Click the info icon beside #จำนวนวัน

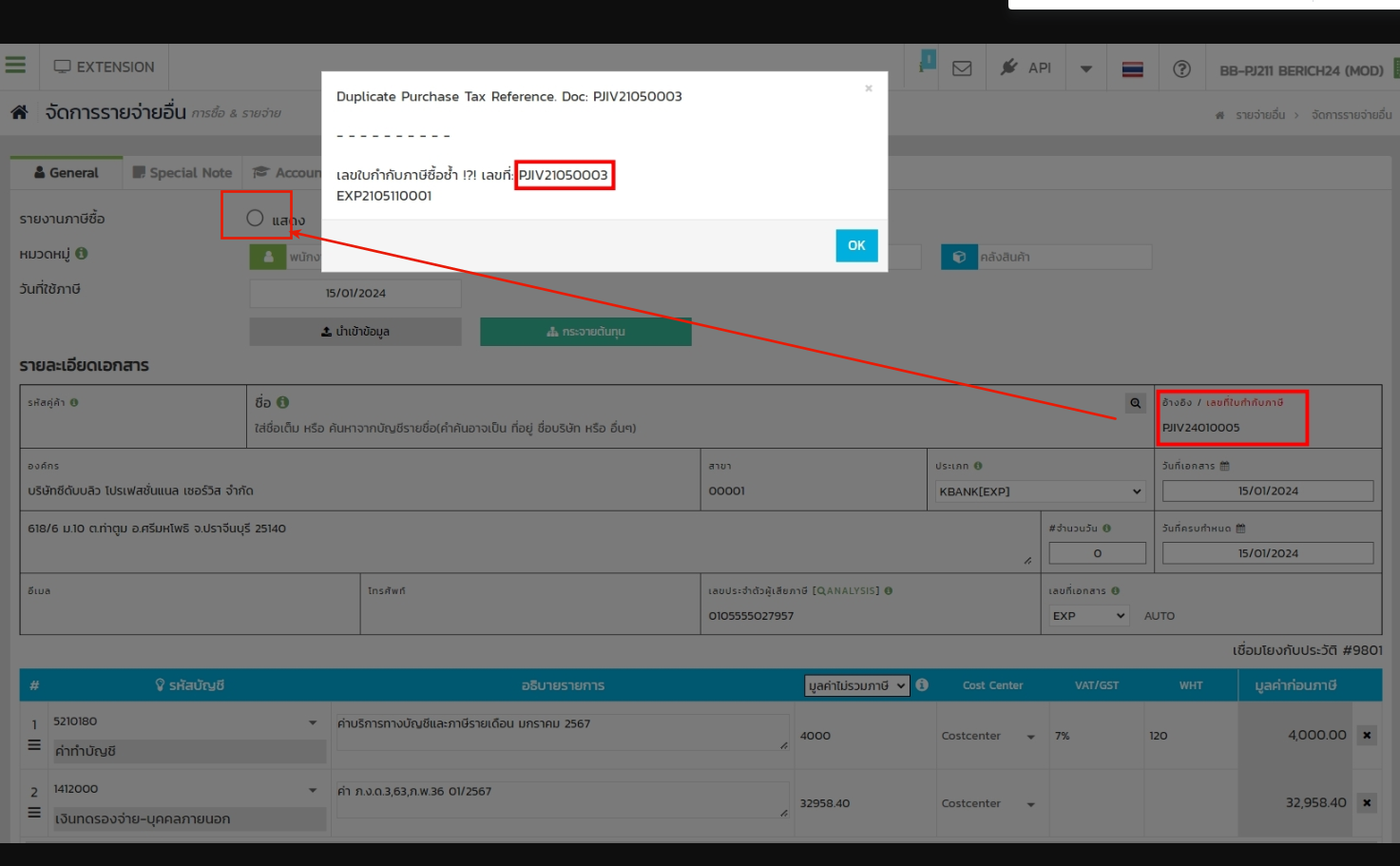coord(1106,528)
